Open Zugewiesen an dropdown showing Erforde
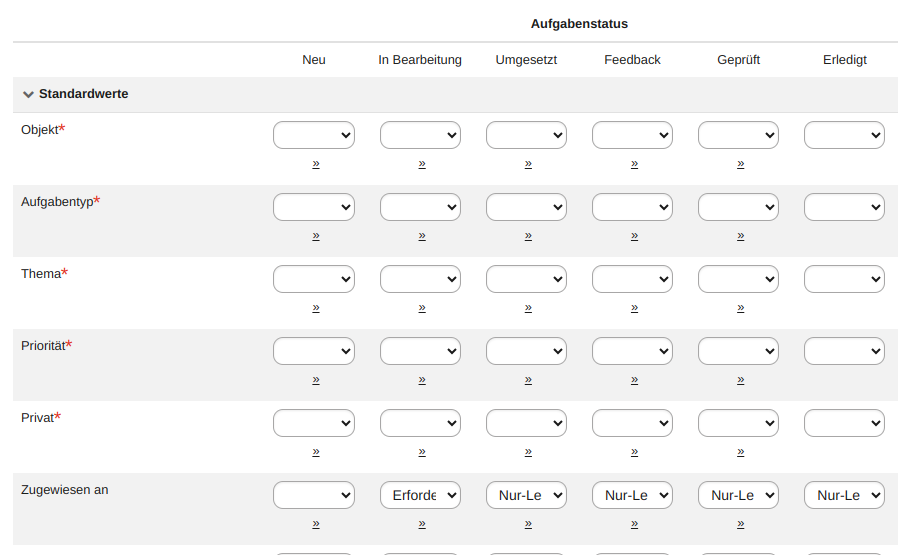Viewport: 911px width, 555px height. pyautogui.click(x=420, y=495)
